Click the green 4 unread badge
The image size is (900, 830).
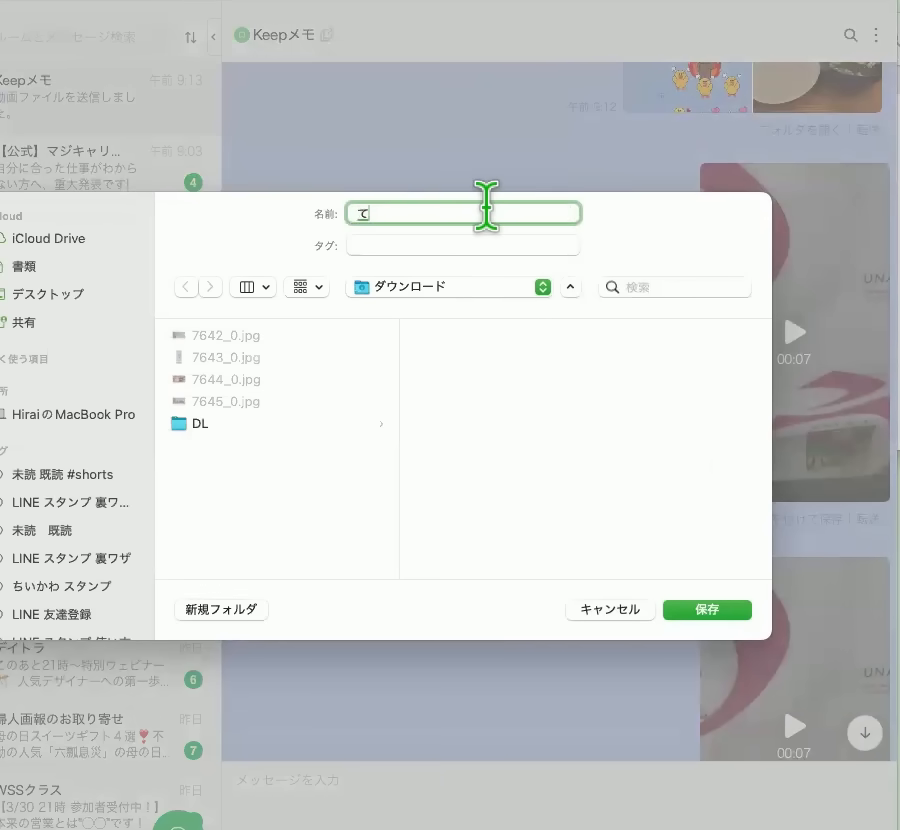193,183
